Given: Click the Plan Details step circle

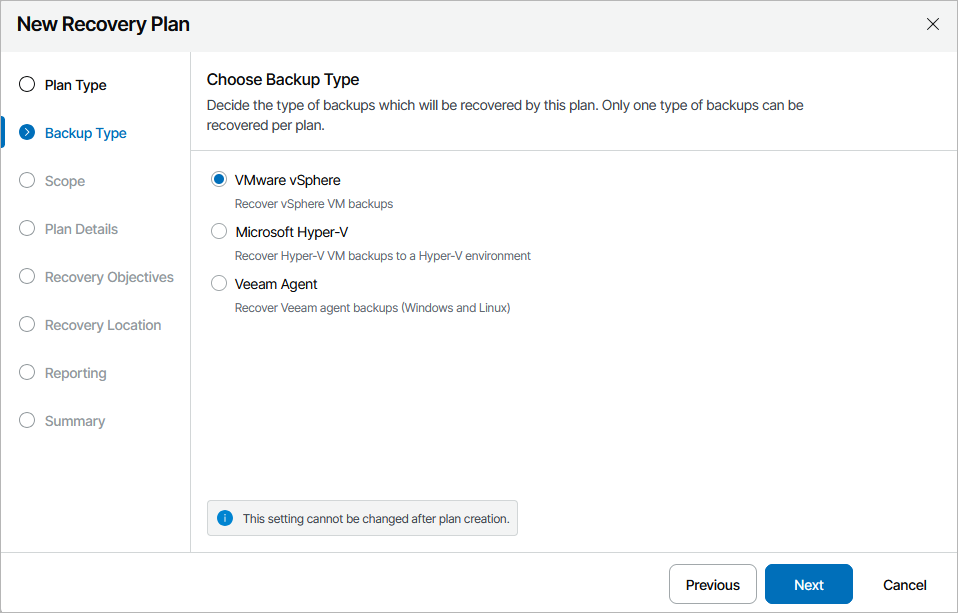Looking at the screenshot, I should tap(26, 228).
